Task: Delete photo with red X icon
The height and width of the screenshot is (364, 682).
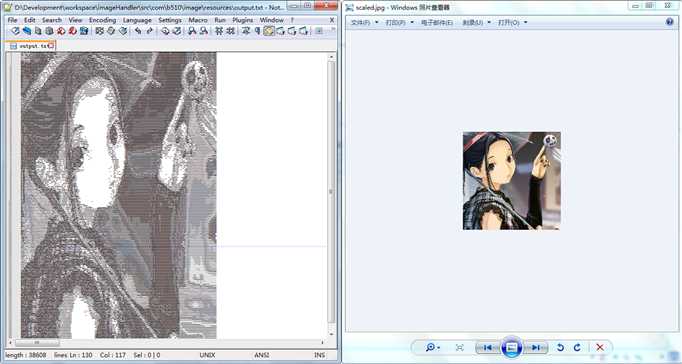Action: click(600, 347)
